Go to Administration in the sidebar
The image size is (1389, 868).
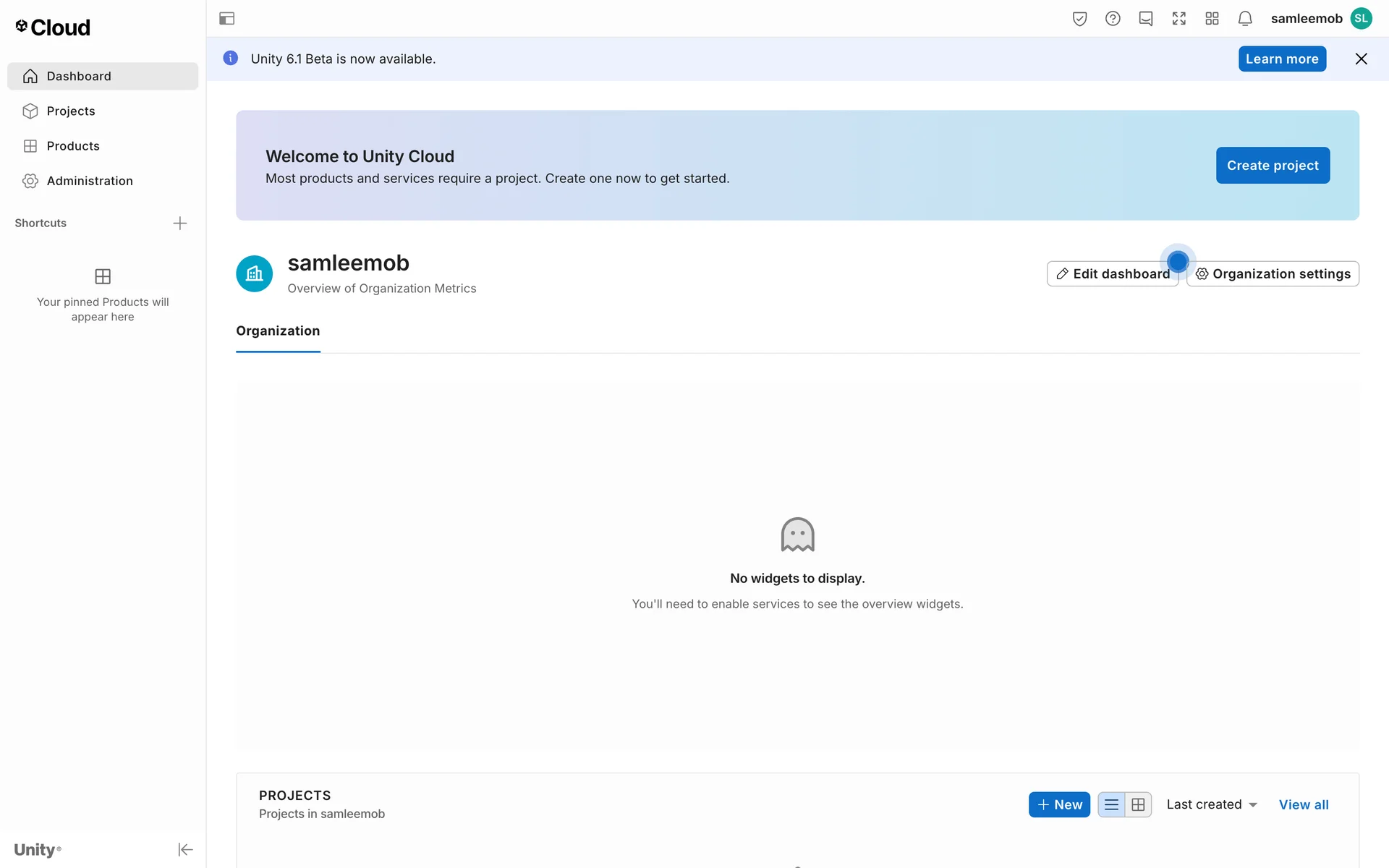(90, 181)
